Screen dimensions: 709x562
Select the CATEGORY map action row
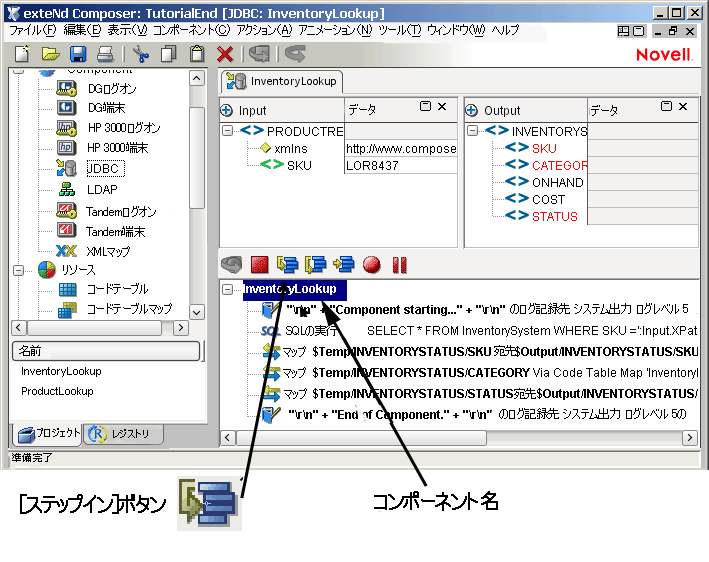point(480,373)
